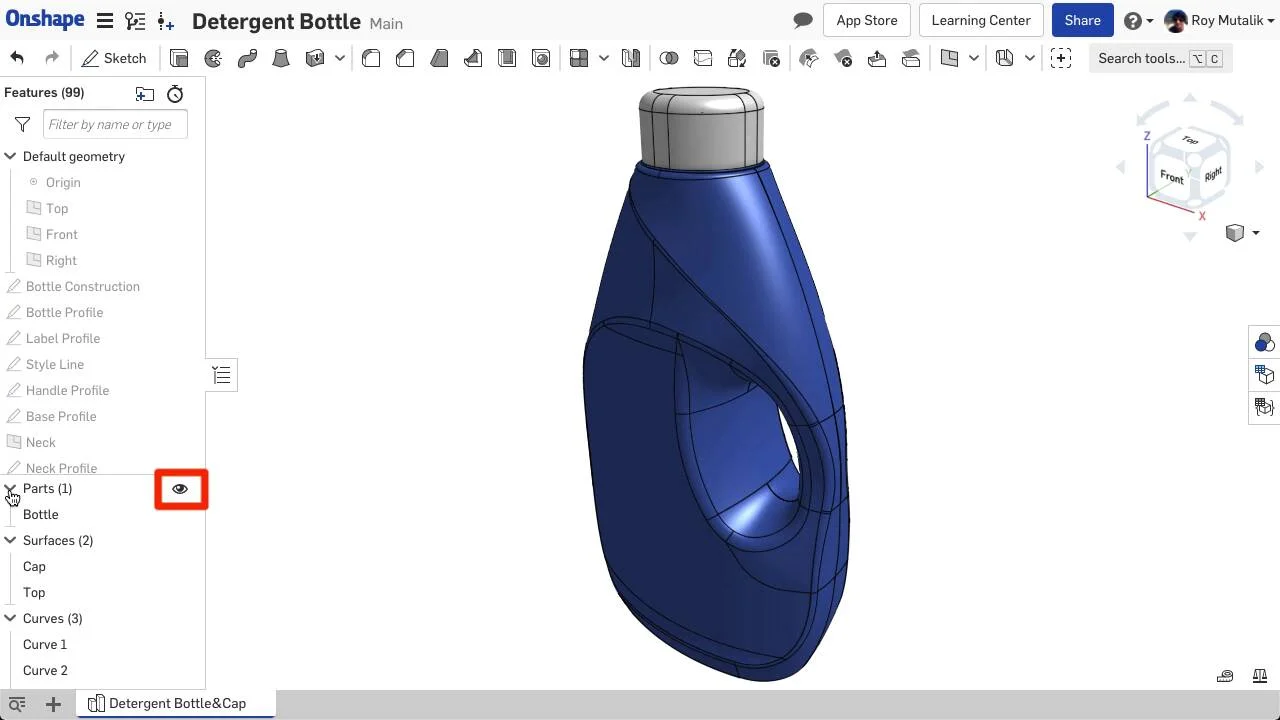This screenshot has width=1280, height=720.
Task: Collapse the Default geometry group
Action: (10, 156)
